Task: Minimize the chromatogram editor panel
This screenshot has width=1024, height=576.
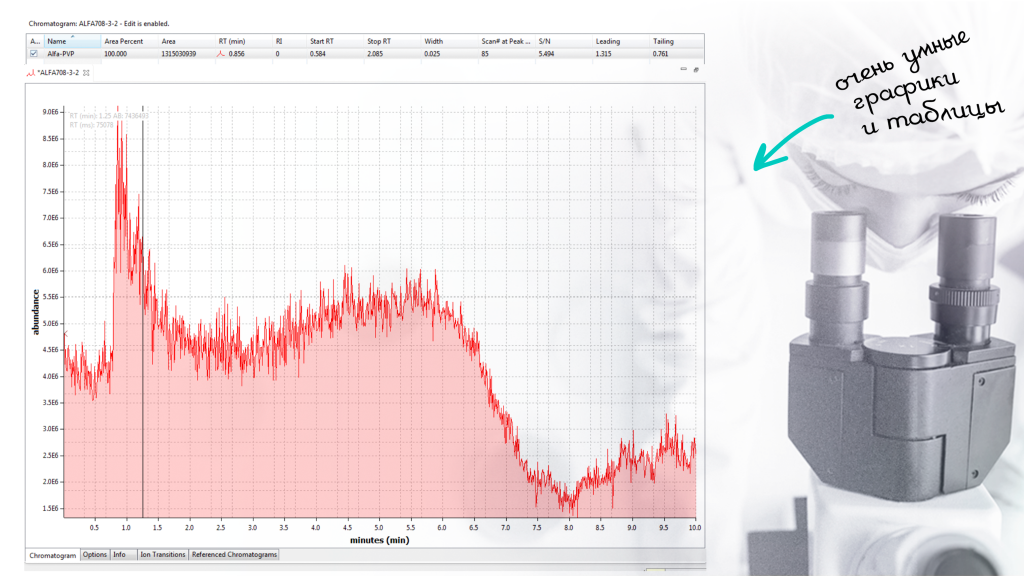Action: coord(683,70)
